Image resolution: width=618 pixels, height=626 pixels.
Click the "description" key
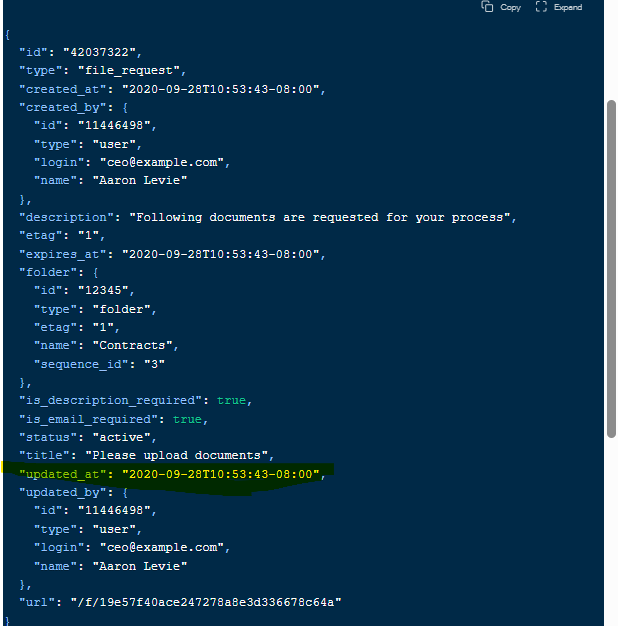[x=66, y=218]
